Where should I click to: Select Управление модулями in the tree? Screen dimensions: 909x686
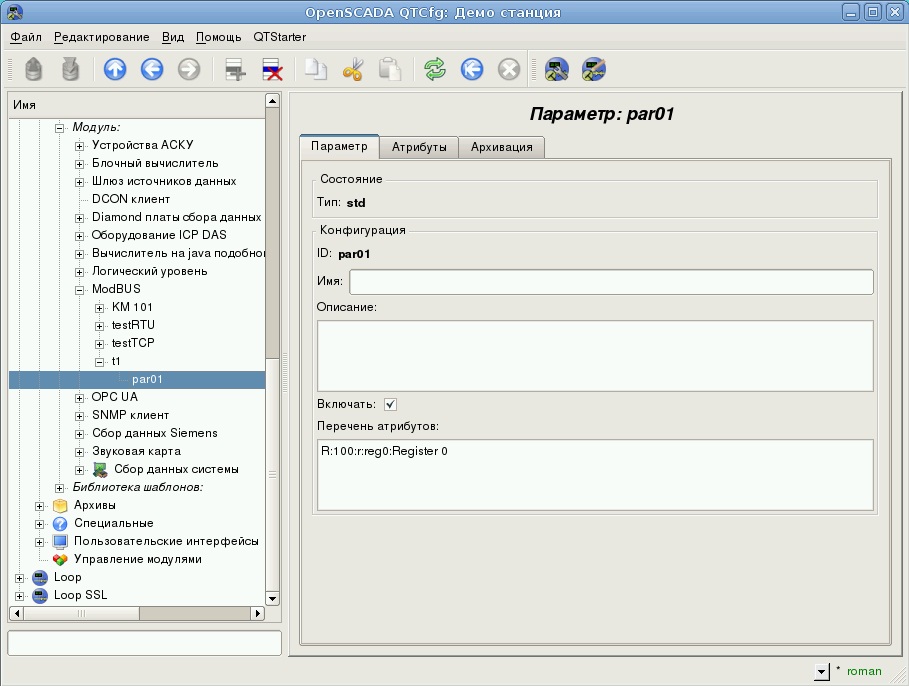[x=137, y=559]
